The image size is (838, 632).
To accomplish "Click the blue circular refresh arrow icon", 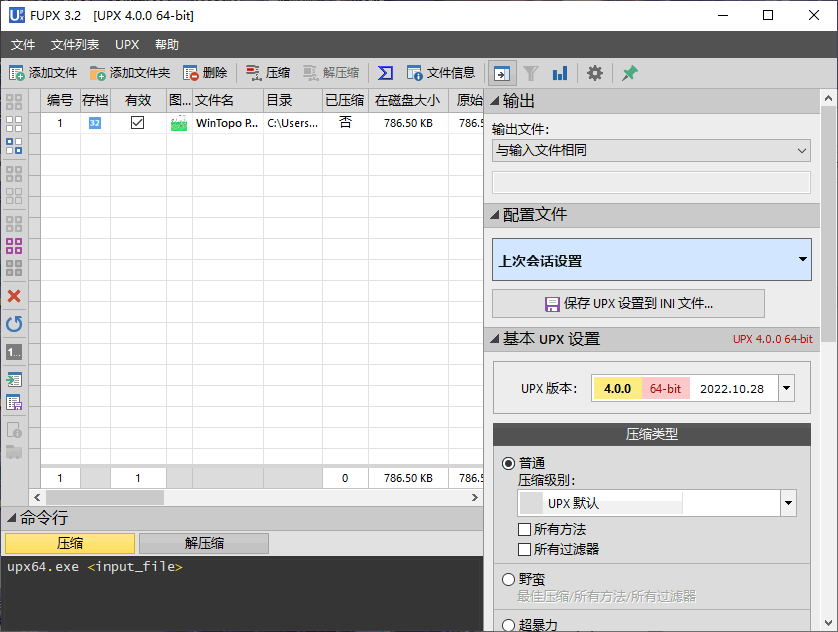I will (14, 324).
